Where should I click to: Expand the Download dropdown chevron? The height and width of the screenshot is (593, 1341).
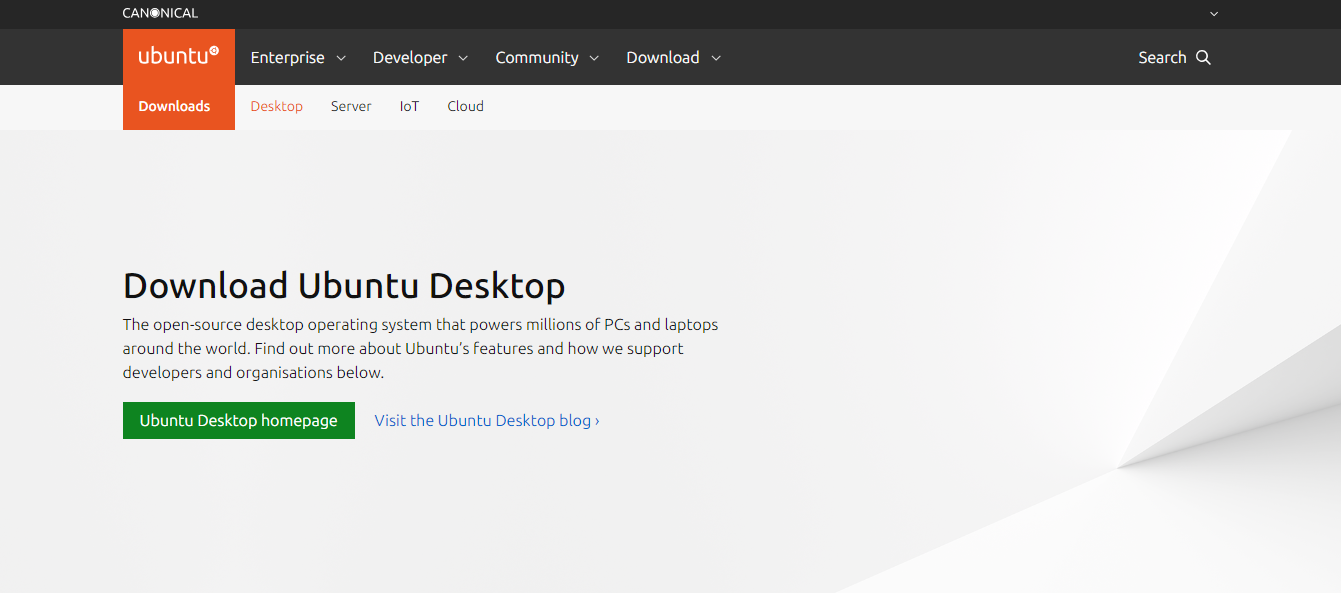point(716,58)
